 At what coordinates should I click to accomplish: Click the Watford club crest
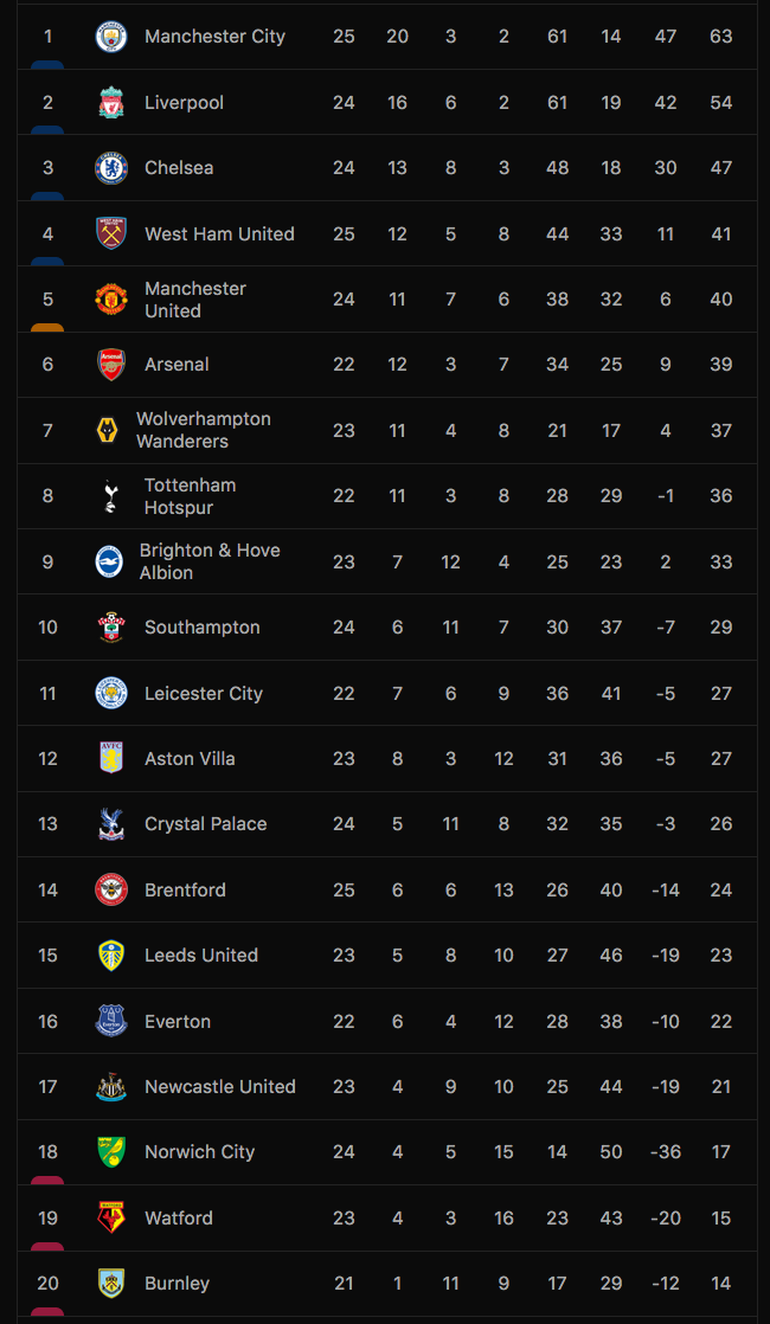pyautogui.click(x=111, y=1218)
